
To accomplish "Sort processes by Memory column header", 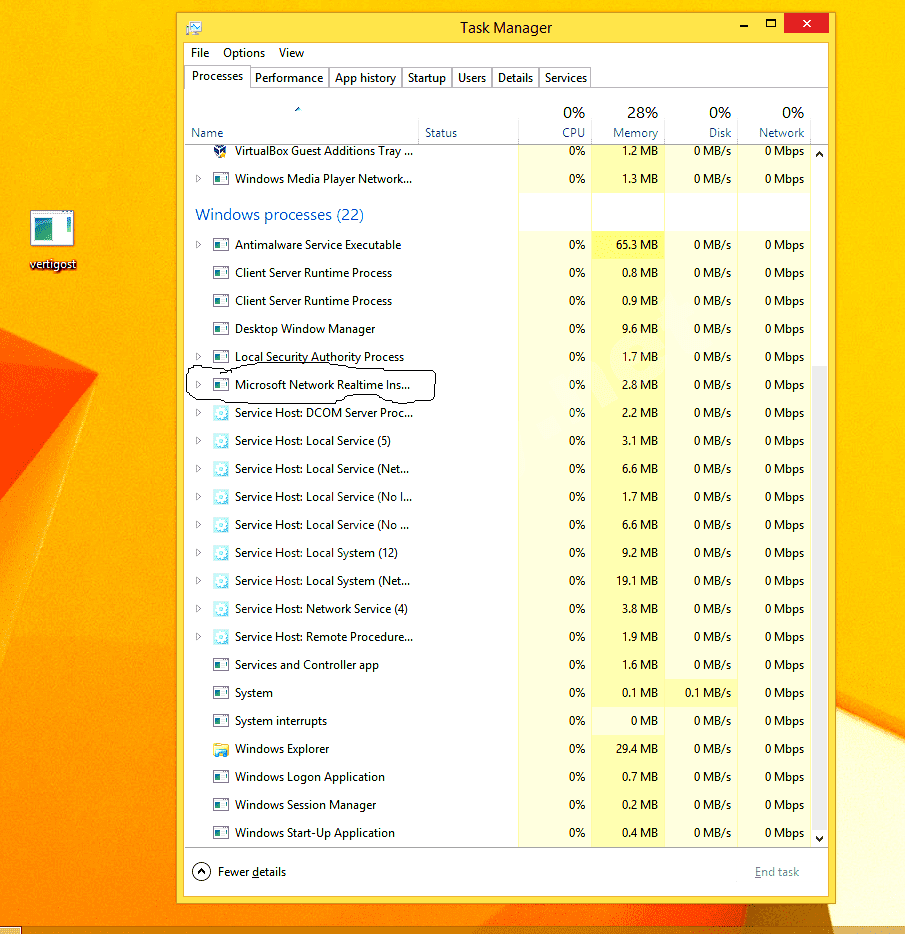I will coord(635,132).
